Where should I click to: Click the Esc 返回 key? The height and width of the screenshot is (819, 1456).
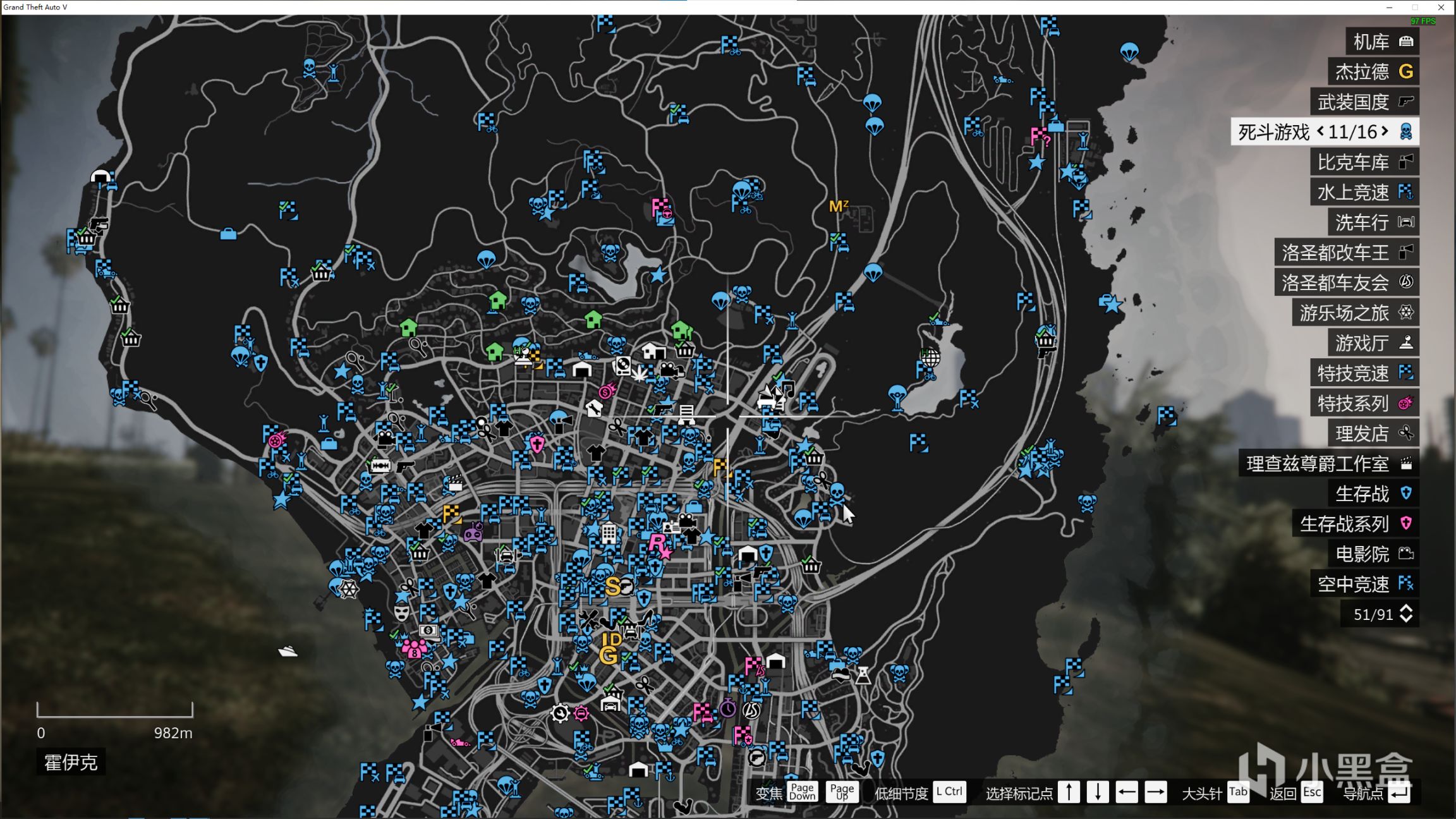click(x=1312, y=792)
